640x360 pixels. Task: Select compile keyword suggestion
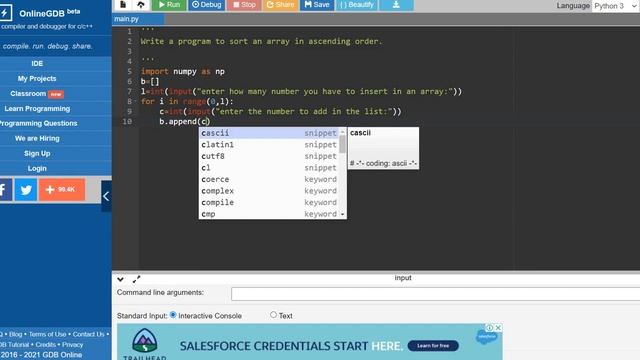point(269,202)
